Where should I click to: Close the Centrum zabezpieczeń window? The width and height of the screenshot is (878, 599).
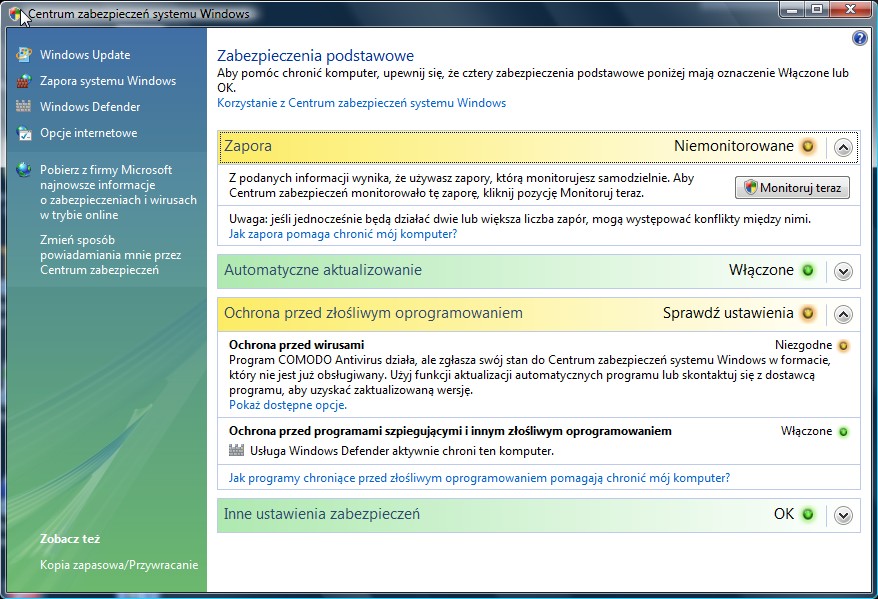(851, 9)
